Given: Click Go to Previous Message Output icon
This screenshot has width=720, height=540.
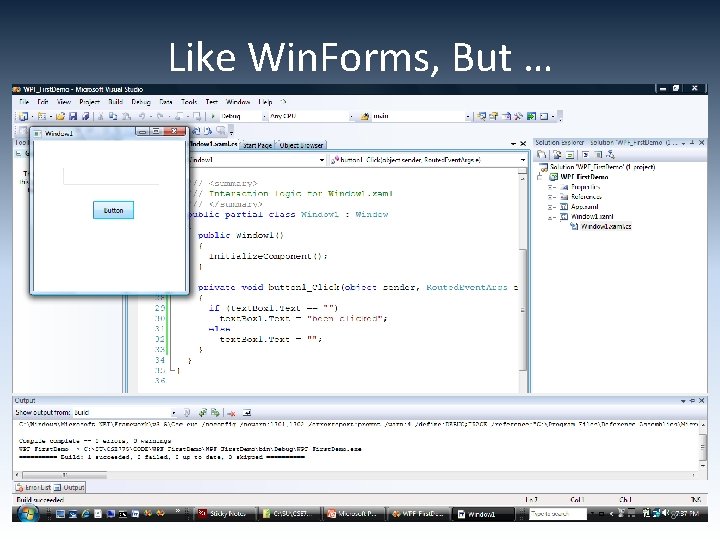Looking at the screenshot, I should pyautogui.click(x=202, y=413).
